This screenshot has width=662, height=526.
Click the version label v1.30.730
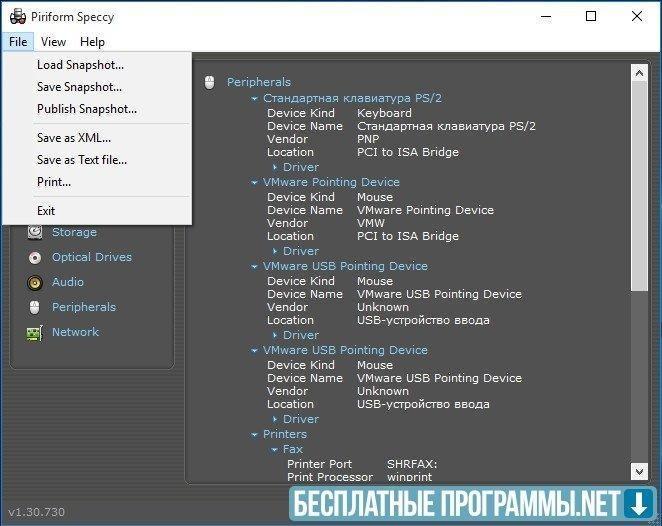click(37, 512)
